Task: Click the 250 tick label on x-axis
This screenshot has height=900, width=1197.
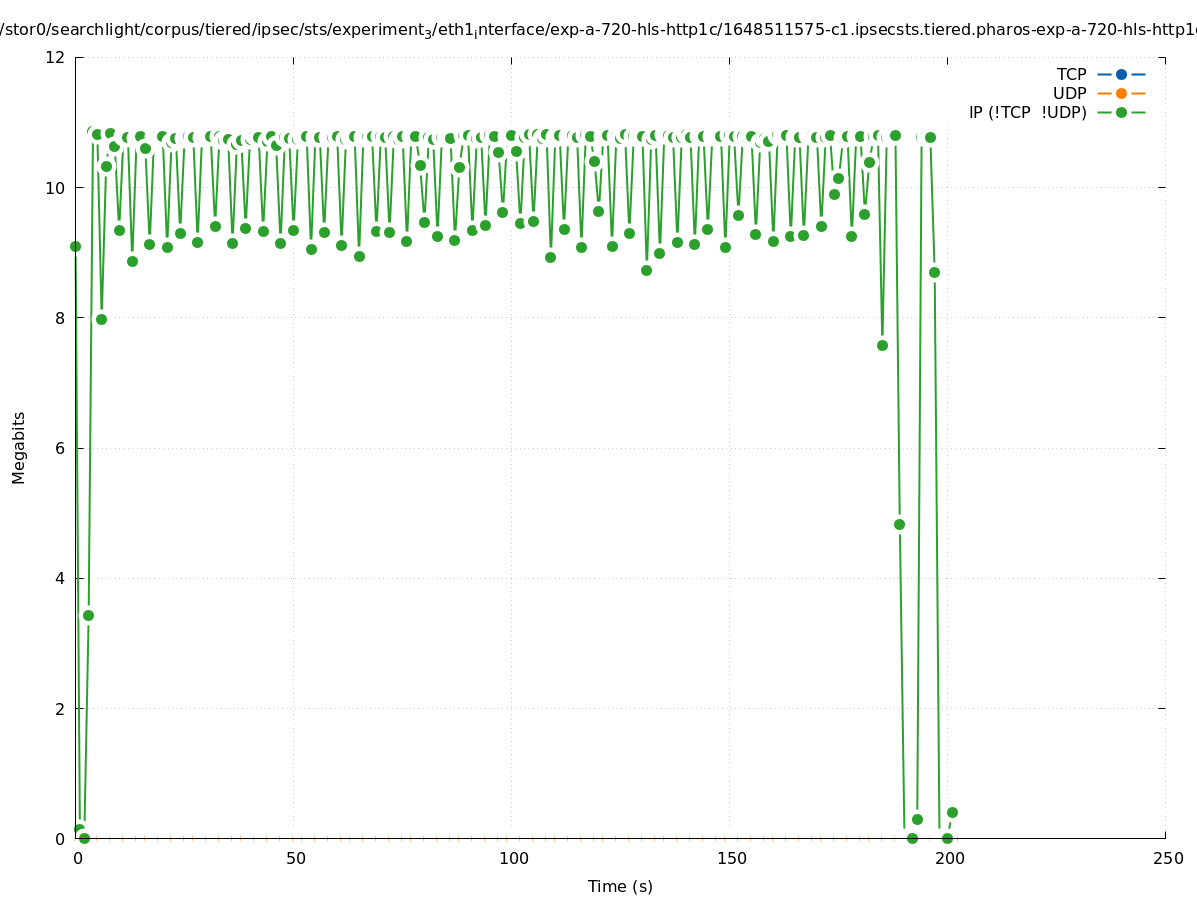Action: point(1167,859)
